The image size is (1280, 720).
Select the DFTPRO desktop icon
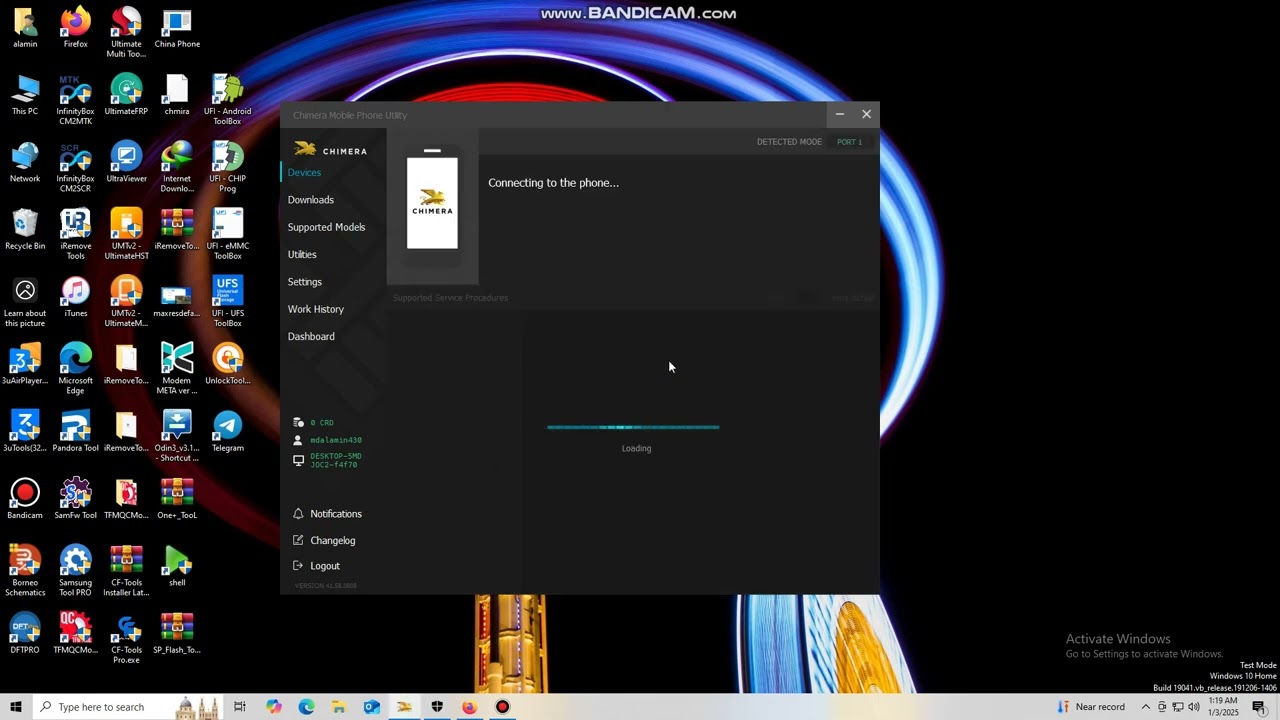click(x=25, y=633)
